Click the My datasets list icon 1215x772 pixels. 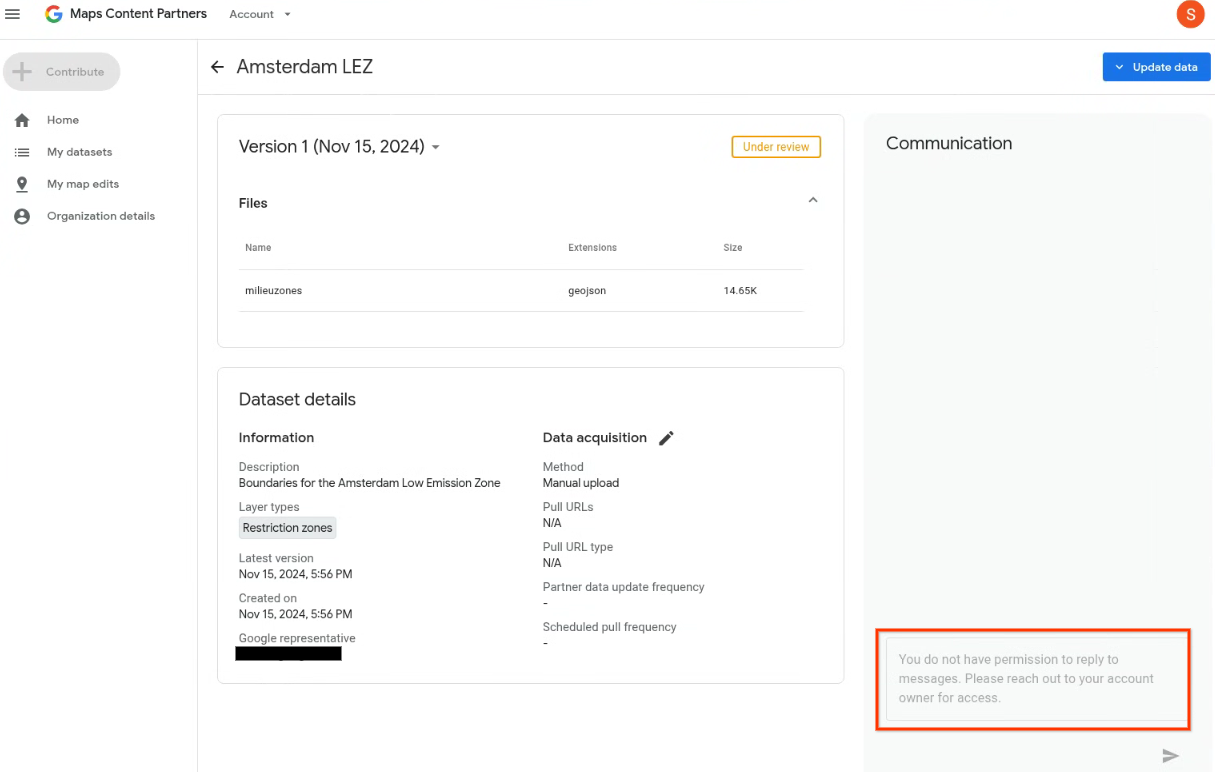pyautogui.click(x=22, y=152)
